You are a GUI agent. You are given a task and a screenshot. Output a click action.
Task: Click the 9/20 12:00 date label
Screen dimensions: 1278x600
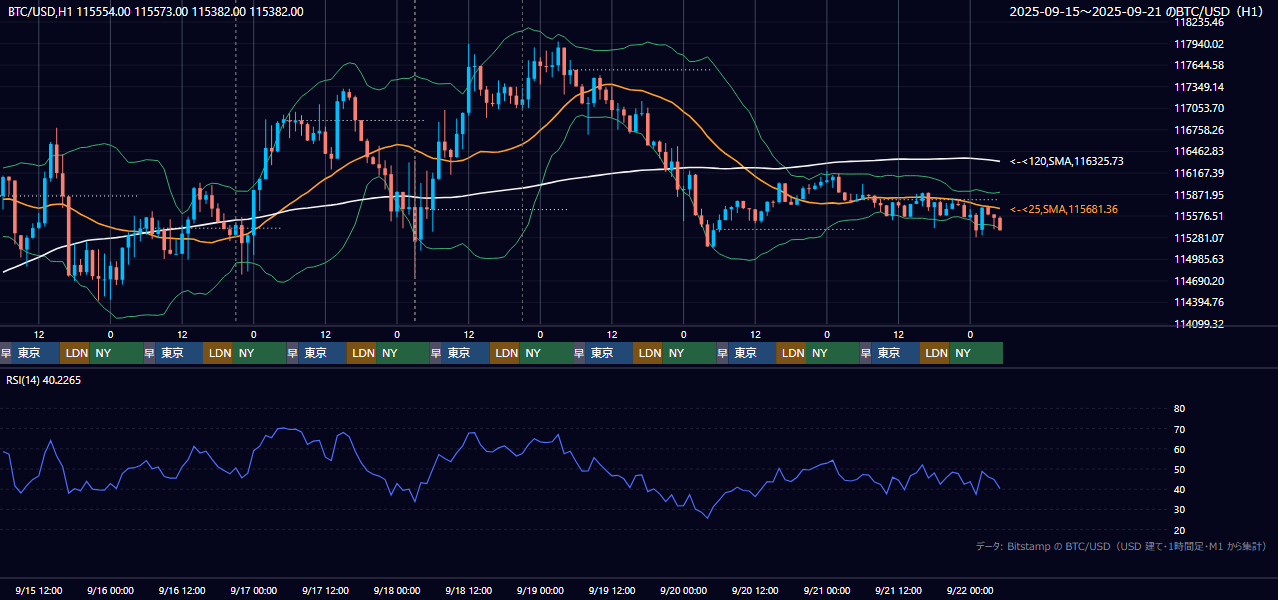coord(755,591)
